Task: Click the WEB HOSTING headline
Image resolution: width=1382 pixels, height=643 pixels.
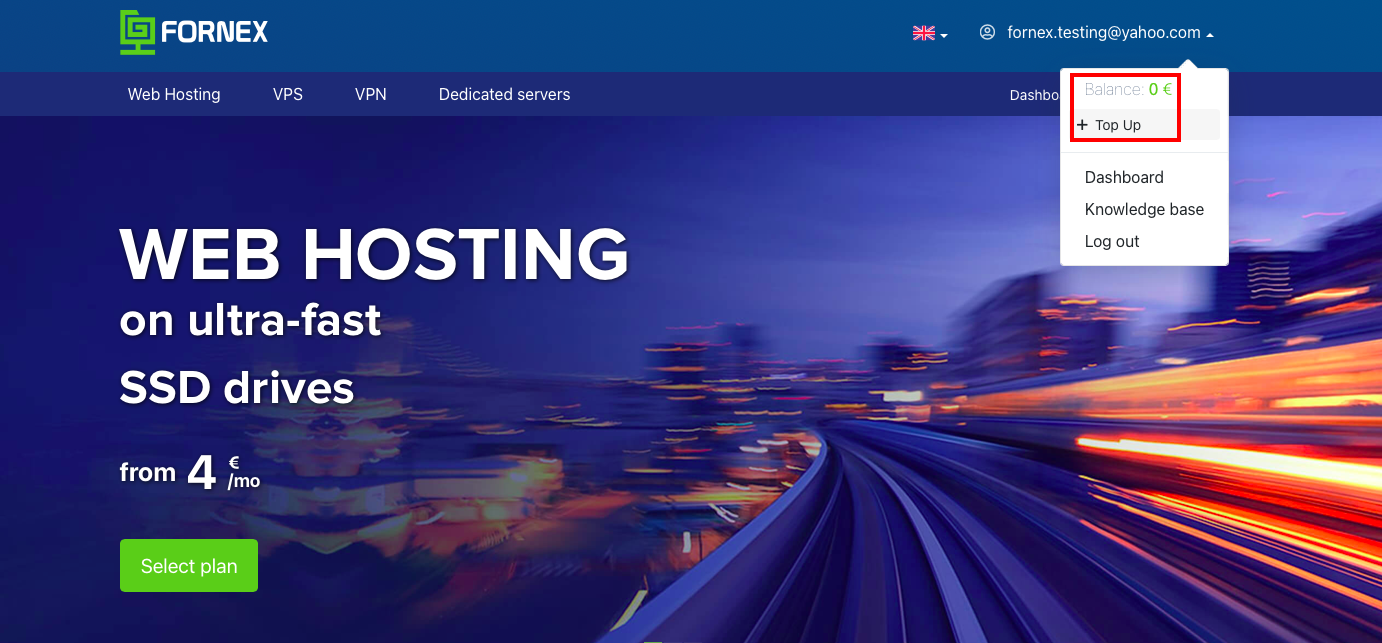Action: pos(374,254)
